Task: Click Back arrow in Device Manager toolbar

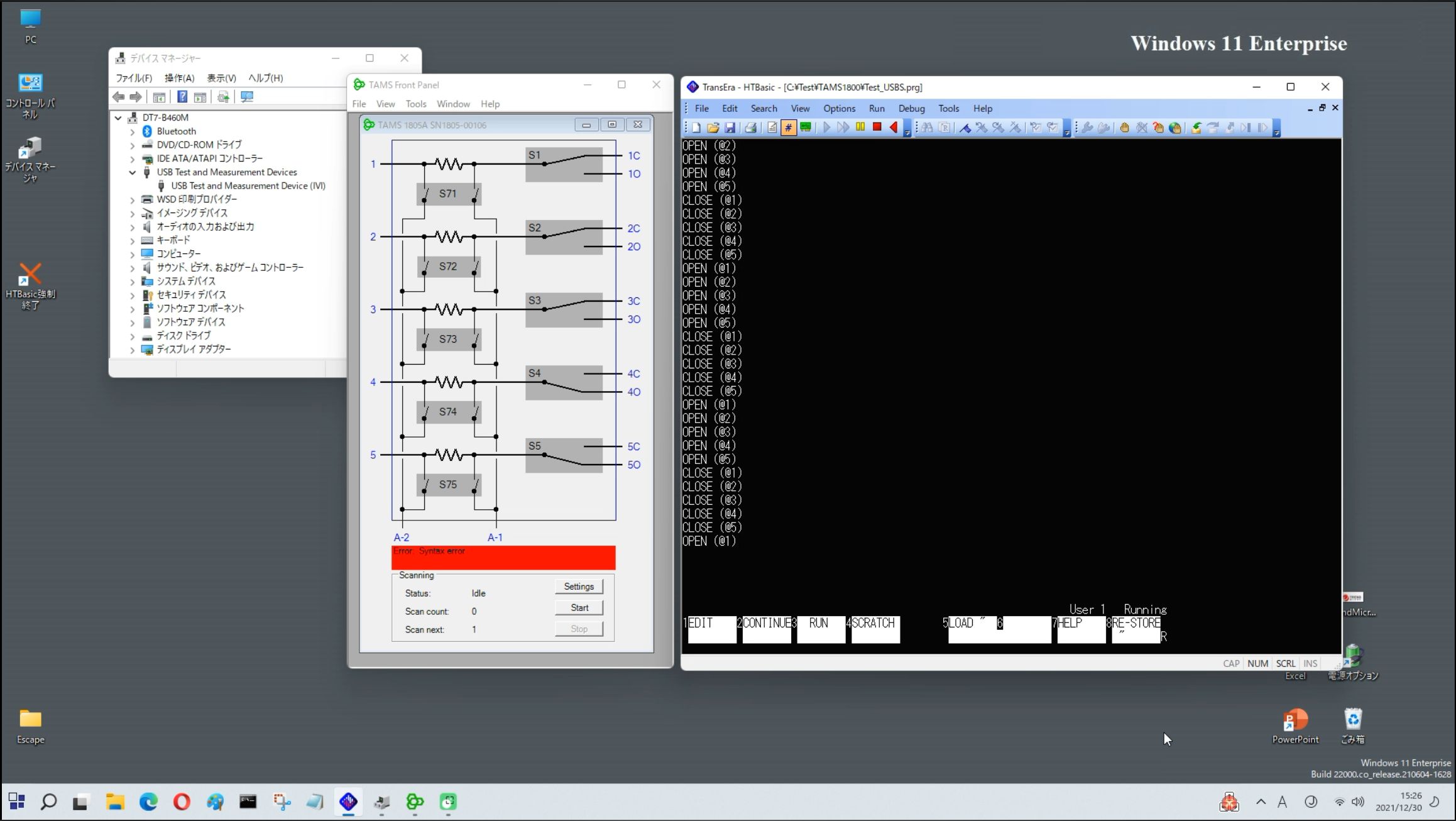Action: [x=118, y=97]
